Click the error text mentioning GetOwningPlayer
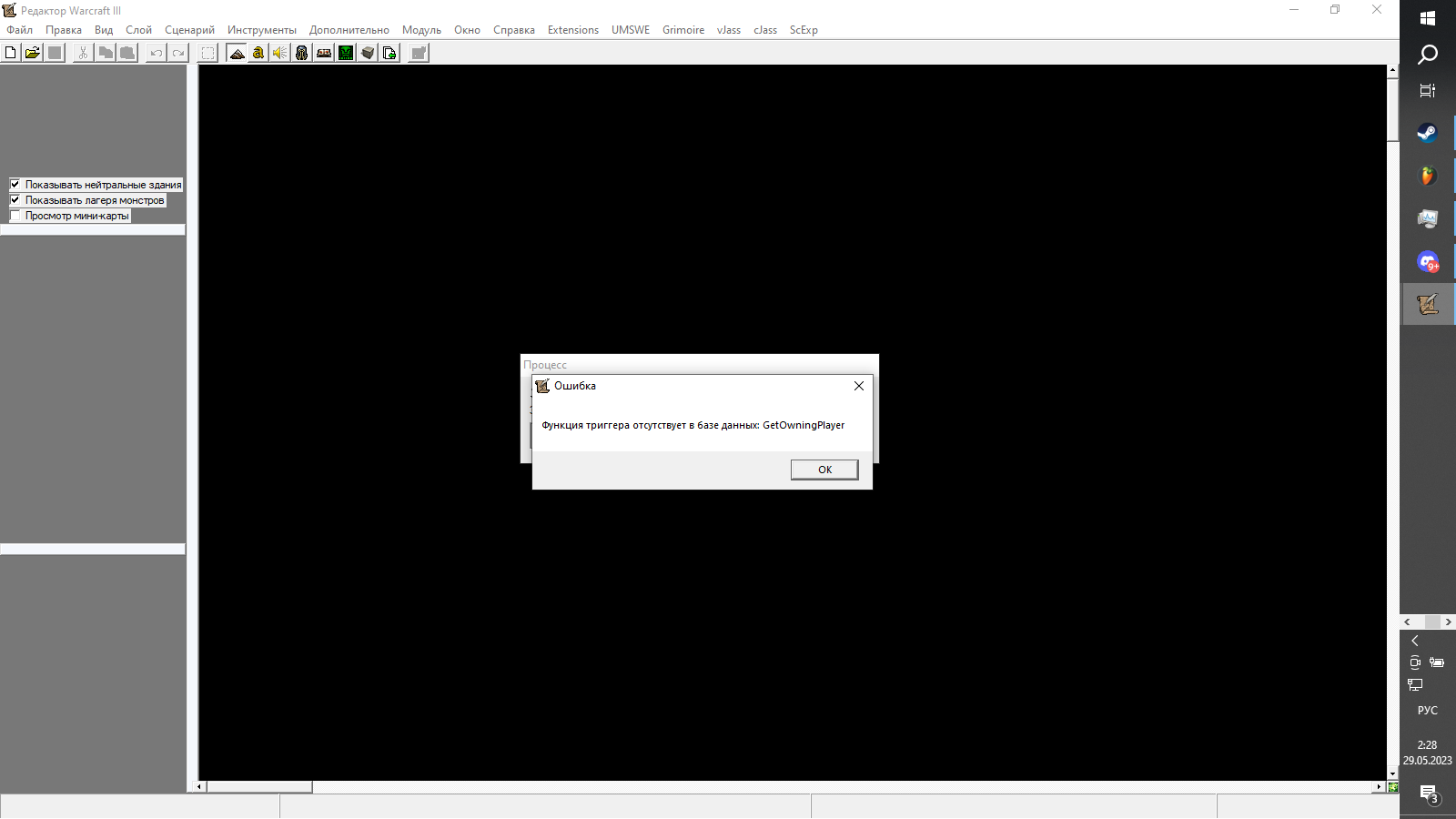Viewport: 1456px width, 819px height. coord(693,425)
